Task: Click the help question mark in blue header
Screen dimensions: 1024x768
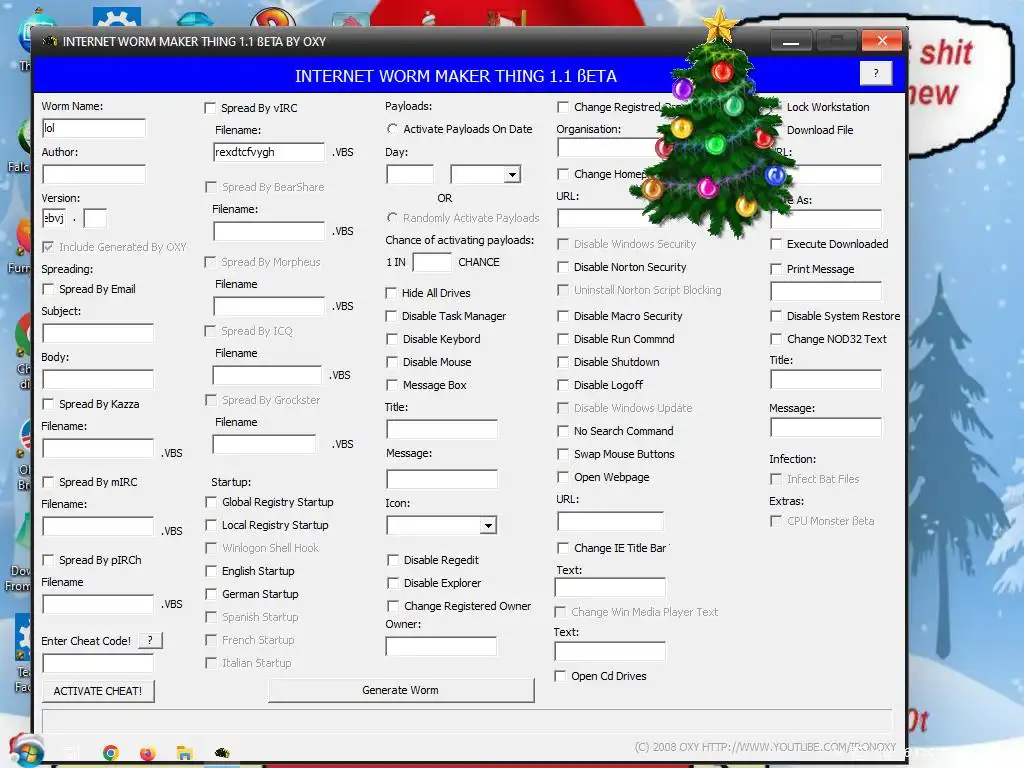Action: point(876,73)
